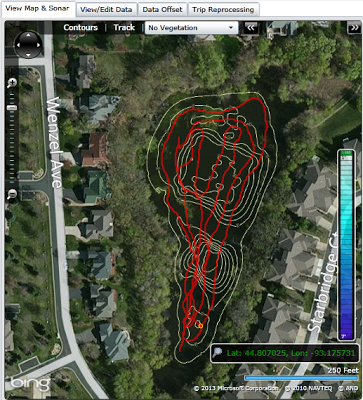The image size is (363, 400).
Task: Click the Lat/Lon coordinate readout
Action: 291,353
